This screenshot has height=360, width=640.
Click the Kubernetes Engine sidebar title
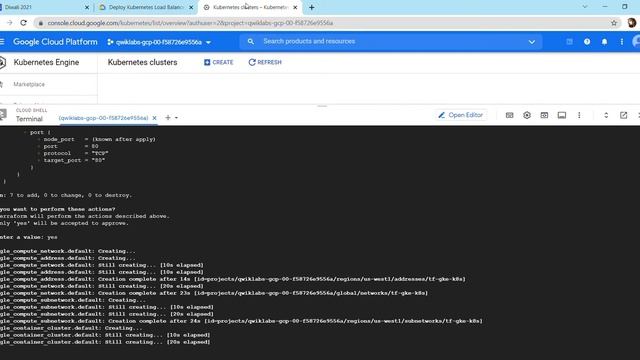point(46,62)
